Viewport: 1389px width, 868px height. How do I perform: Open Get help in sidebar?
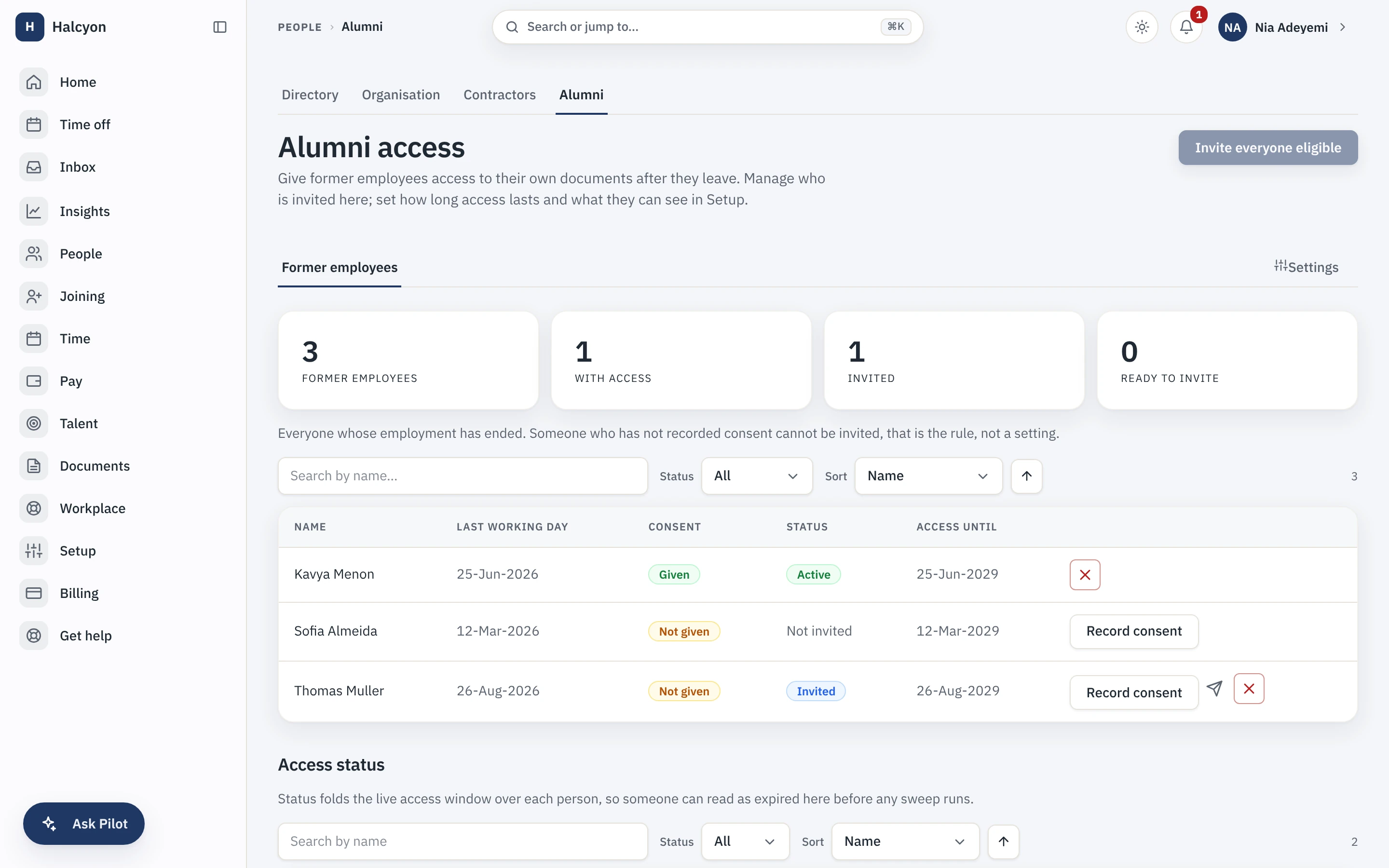point(123,636)
